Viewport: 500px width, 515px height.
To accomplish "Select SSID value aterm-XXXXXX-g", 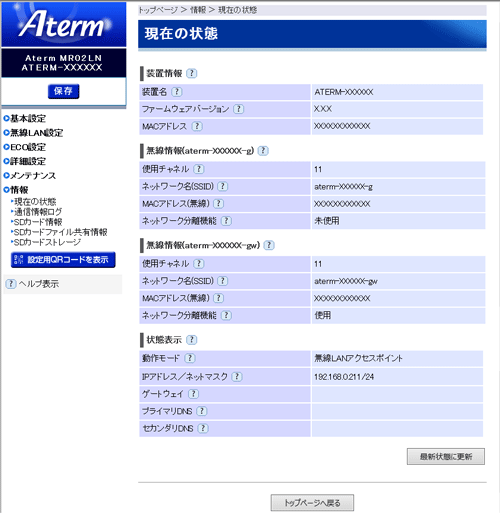I will (x=343, y=187).
